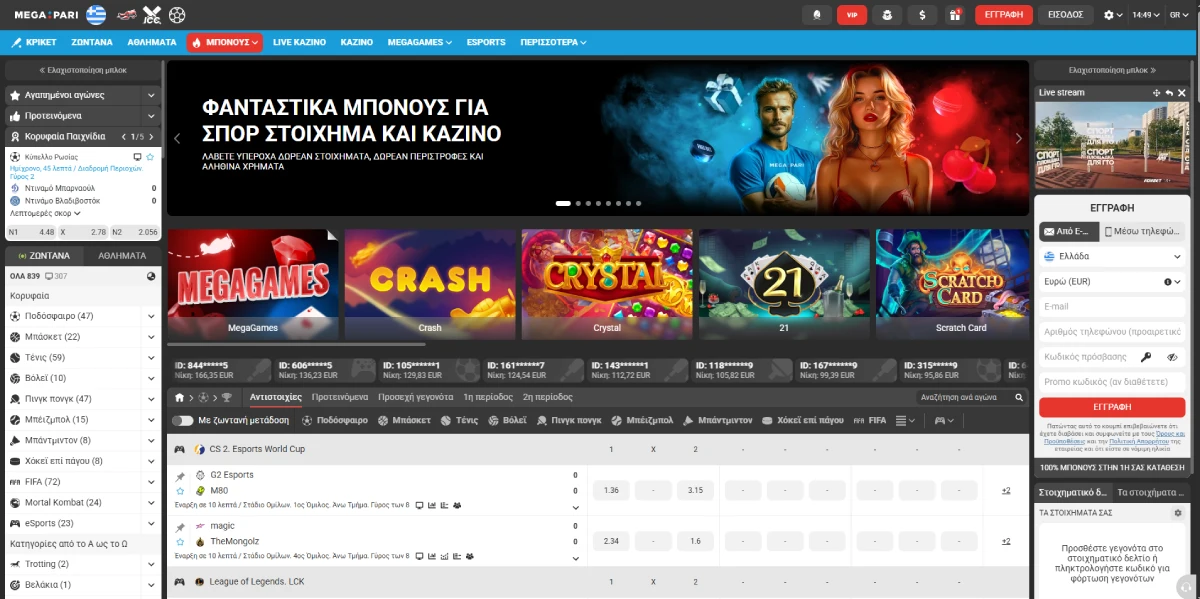
Task: Favorite Κύπελλο Ρωσίας with the star
Action: pyautogui.click(x=150, y=157)
